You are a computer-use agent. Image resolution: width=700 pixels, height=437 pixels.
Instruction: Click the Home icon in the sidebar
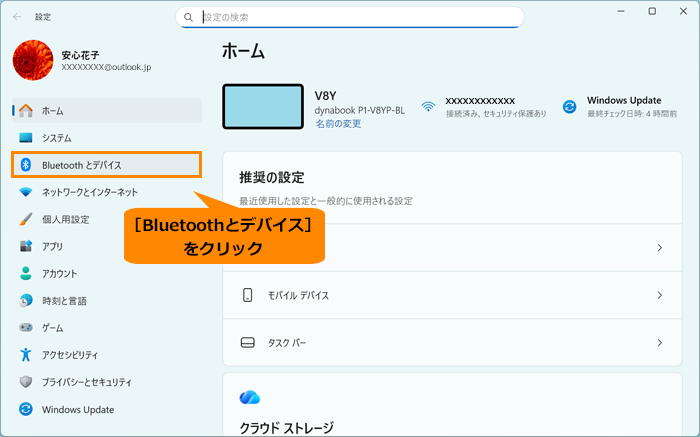[26, 111]
